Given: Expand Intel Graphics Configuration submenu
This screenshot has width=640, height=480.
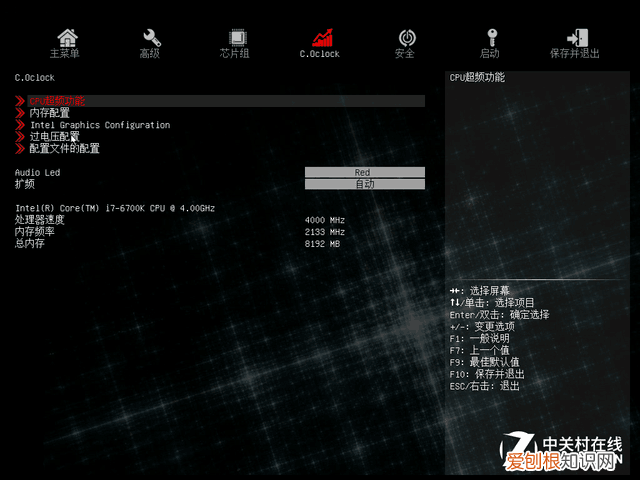Looking at the screenshot, I should pos(100,125).
